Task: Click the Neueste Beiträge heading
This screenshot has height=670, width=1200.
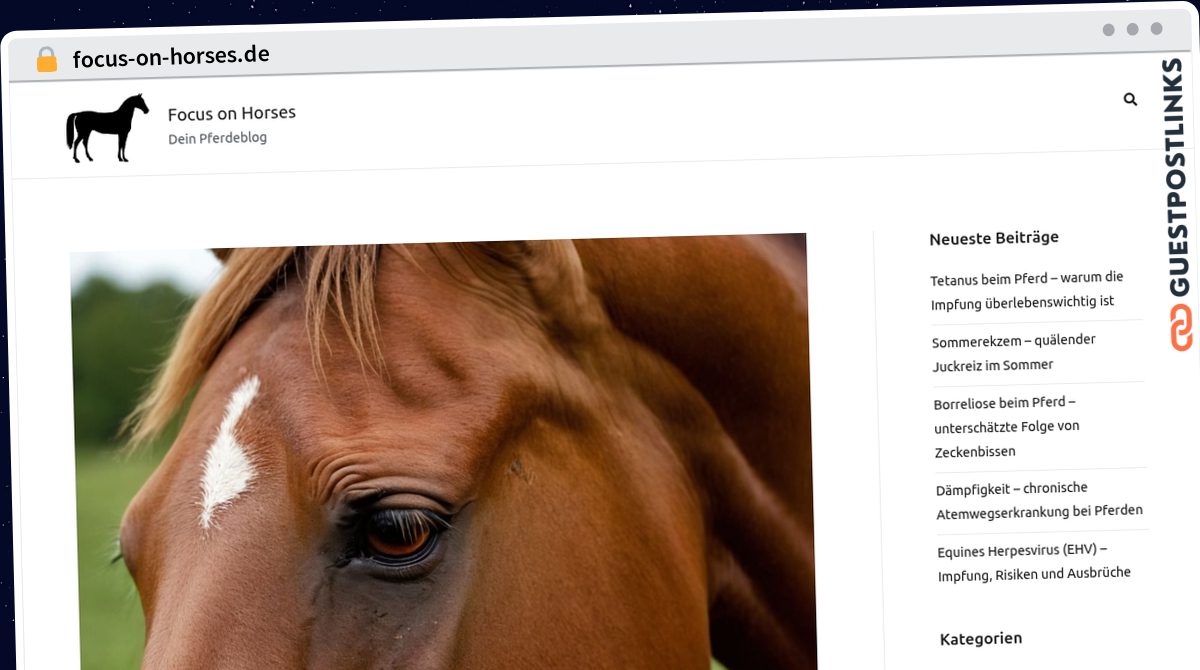Action: pyautogui.click(x=994, y=238)
